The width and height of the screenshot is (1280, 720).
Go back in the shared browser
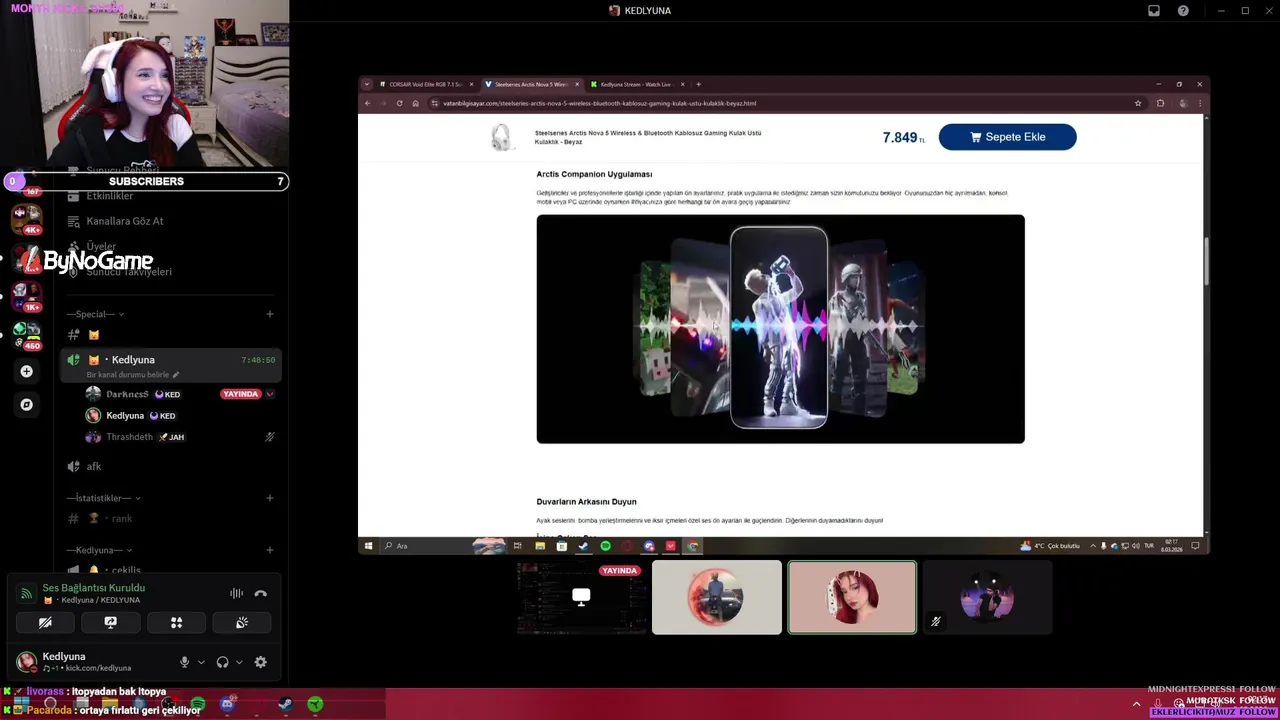[367, 103]
